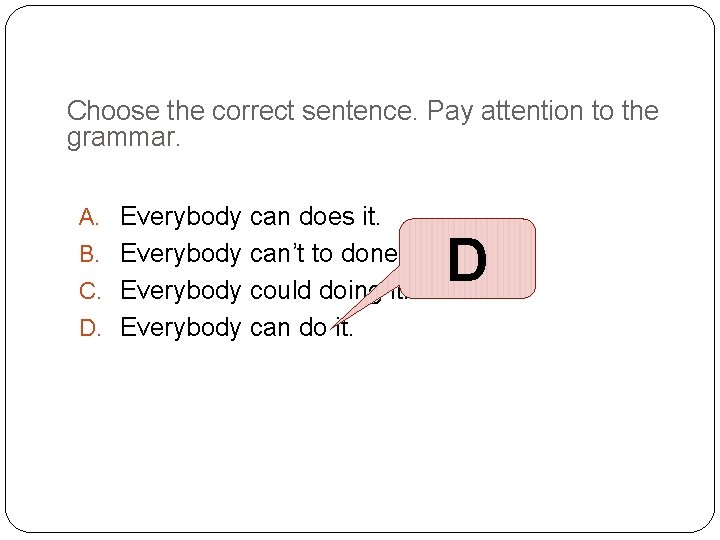Screen dimensions: 720x540
Task: Click the word 'Everybody' in option C
Action: (x=180, y=291)
